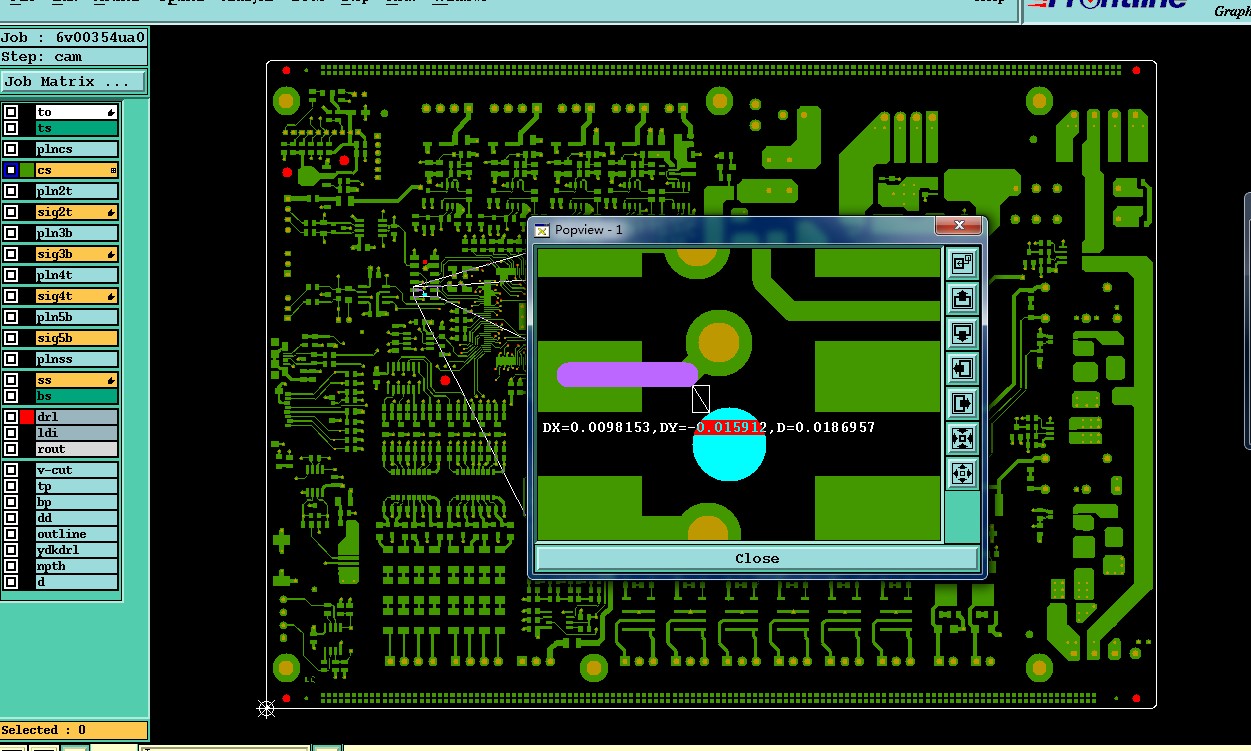This screenshot has width=1251, height=751.
Task: Pan the Popview down with the down-arrow icon
Action: point(962,333)
